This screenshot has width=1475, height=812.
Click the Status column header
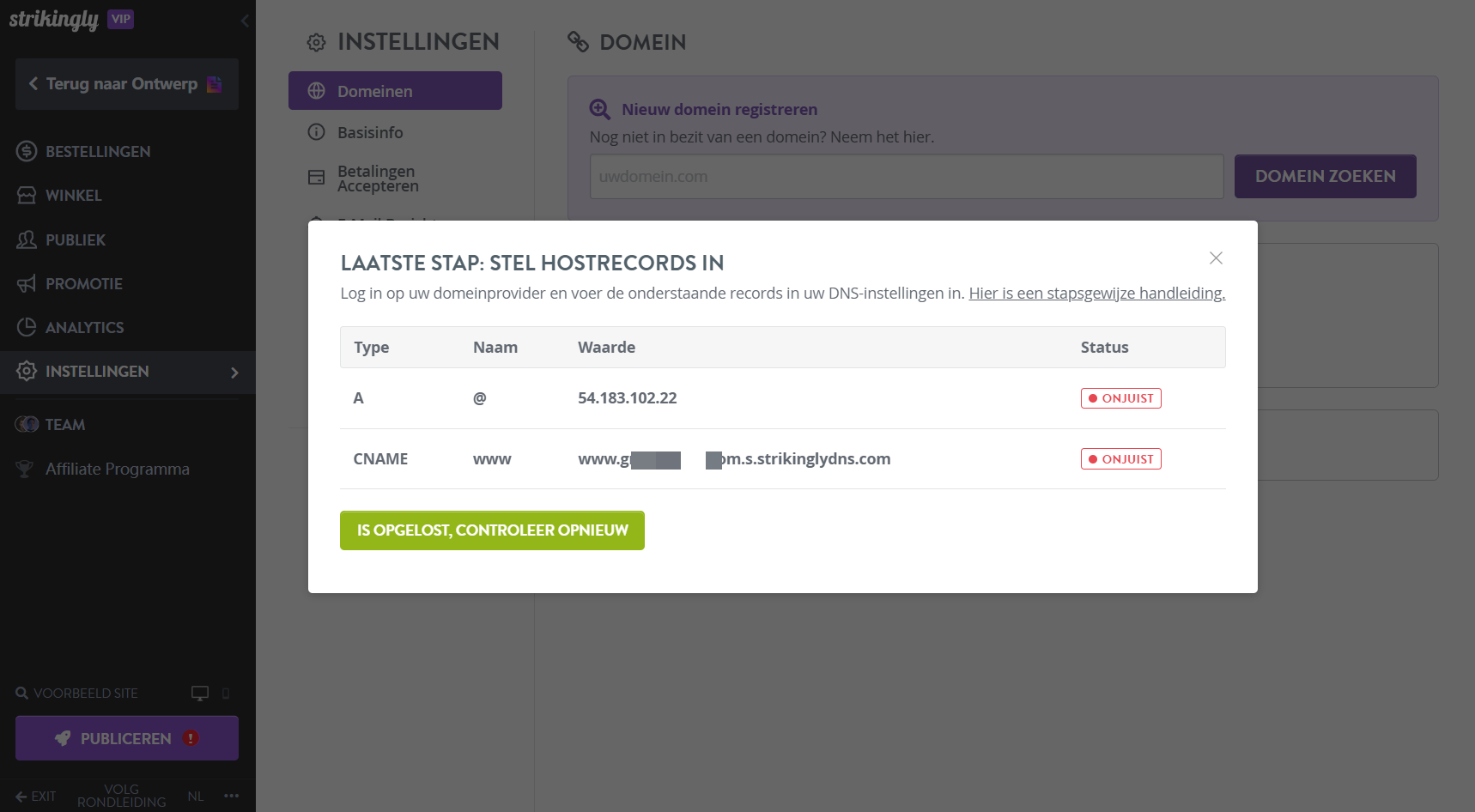1105,348
